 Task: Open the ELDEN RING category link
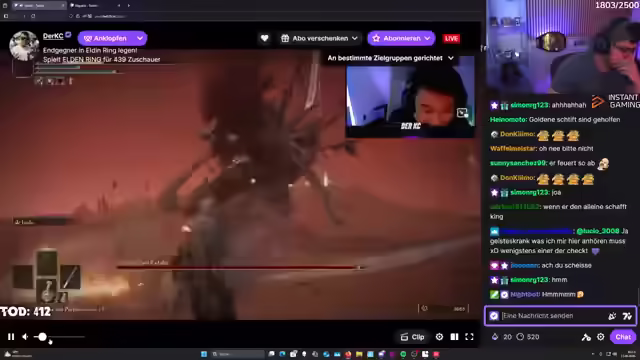[82, 60]
